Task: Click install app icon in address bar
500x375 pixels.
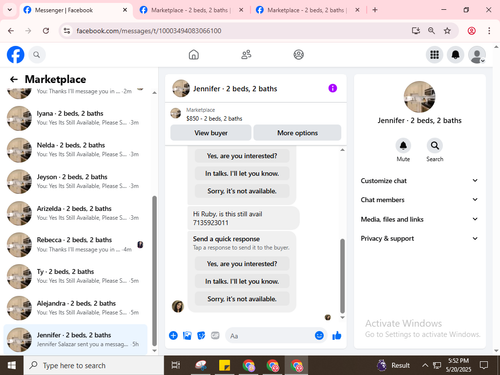Action: point(416,31)
